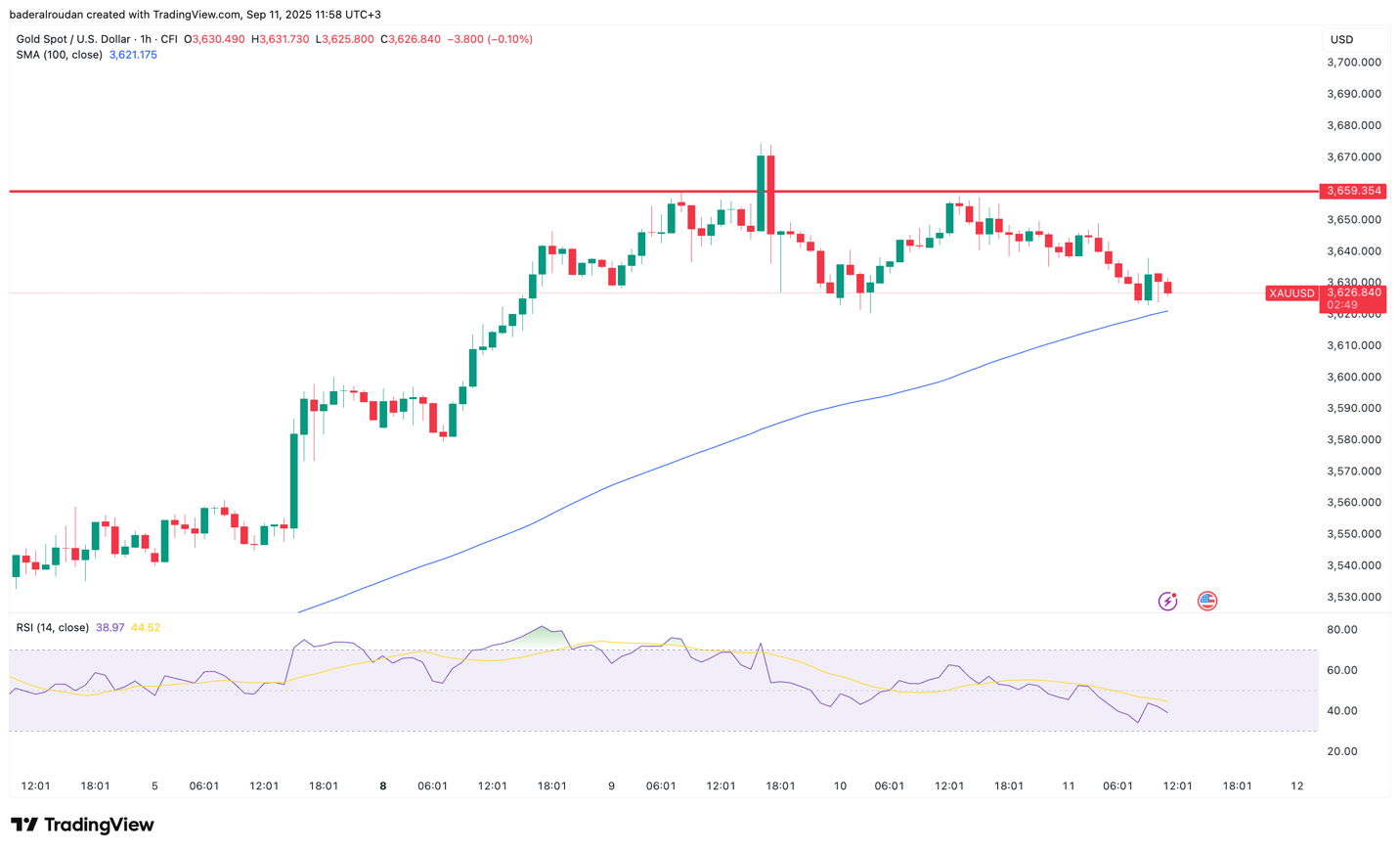1400x852 pixels.
Task: Select the XAUUSD price label on the axis
Action: (x=1291, y=292)
